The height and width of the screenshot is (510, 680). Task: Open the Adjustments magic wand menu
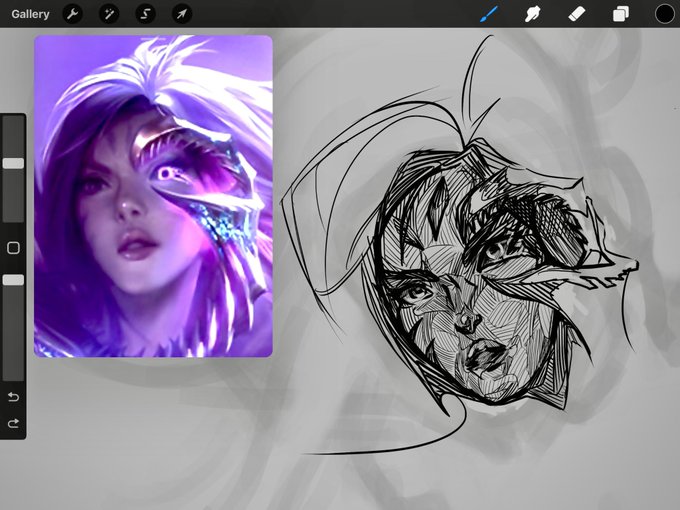[109, 14]
